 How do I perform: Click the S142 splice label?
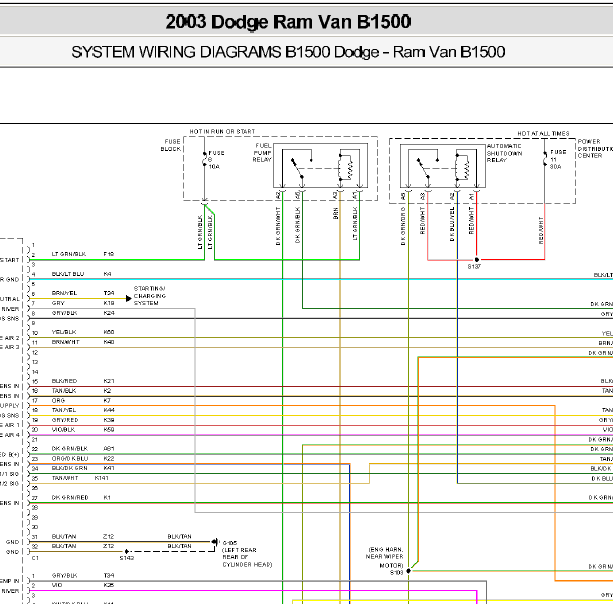point(127,558)
